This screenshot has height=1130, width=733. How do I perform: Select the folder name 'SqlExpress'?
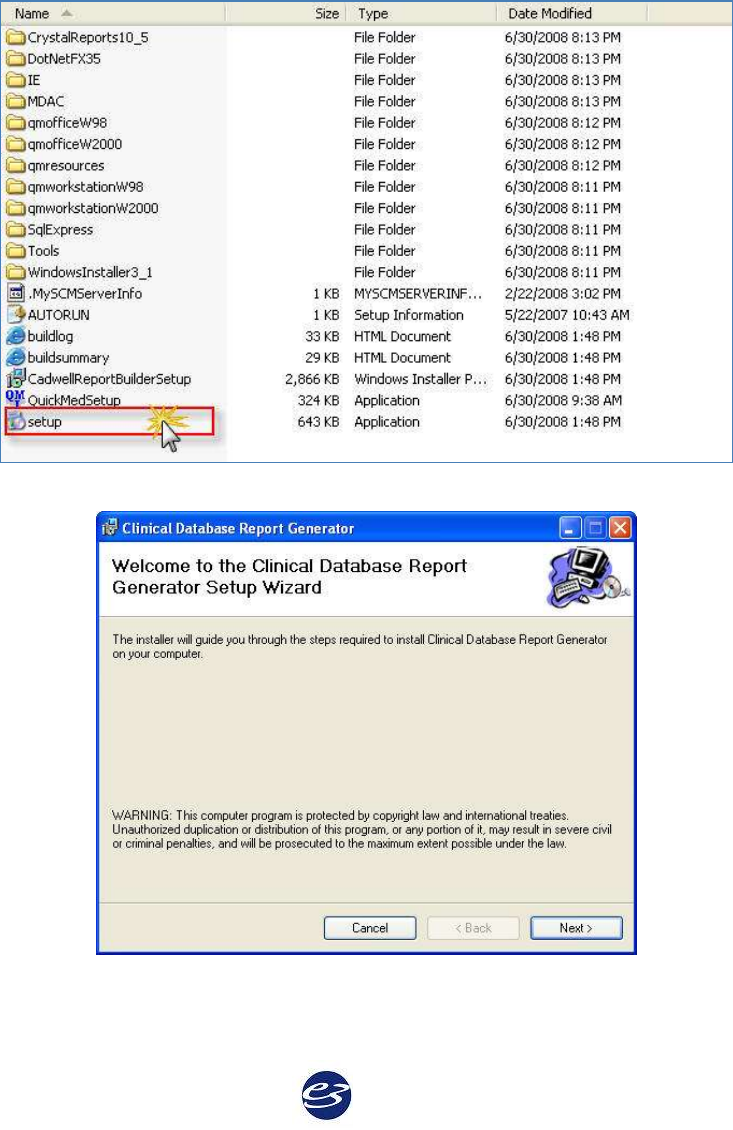point(61,230)
